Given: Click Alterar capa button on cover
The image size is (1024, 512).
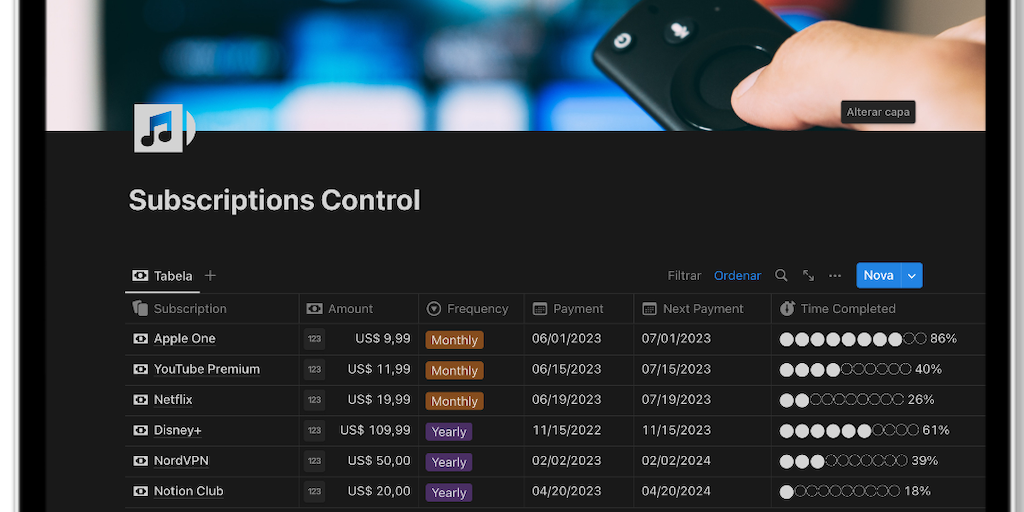Looking at the screenshot, I should point(878,112).
